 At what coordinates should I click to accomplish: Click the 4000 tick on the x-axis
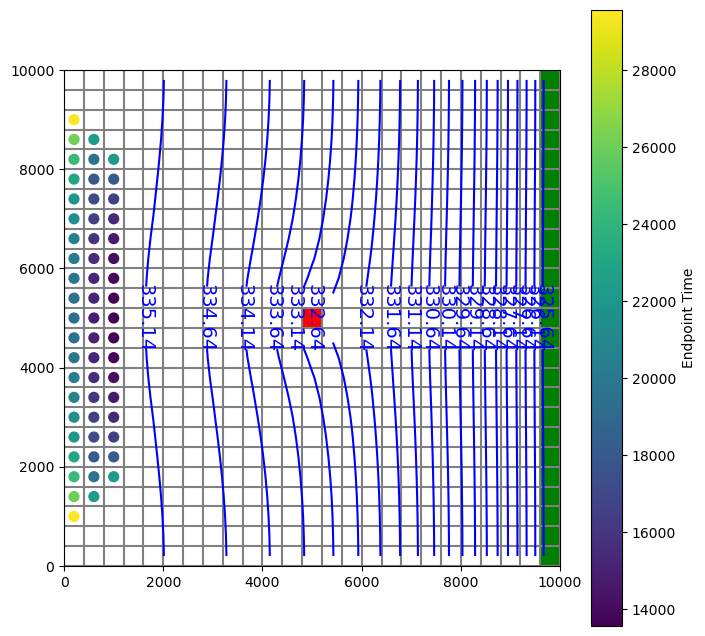click(263, 583)
